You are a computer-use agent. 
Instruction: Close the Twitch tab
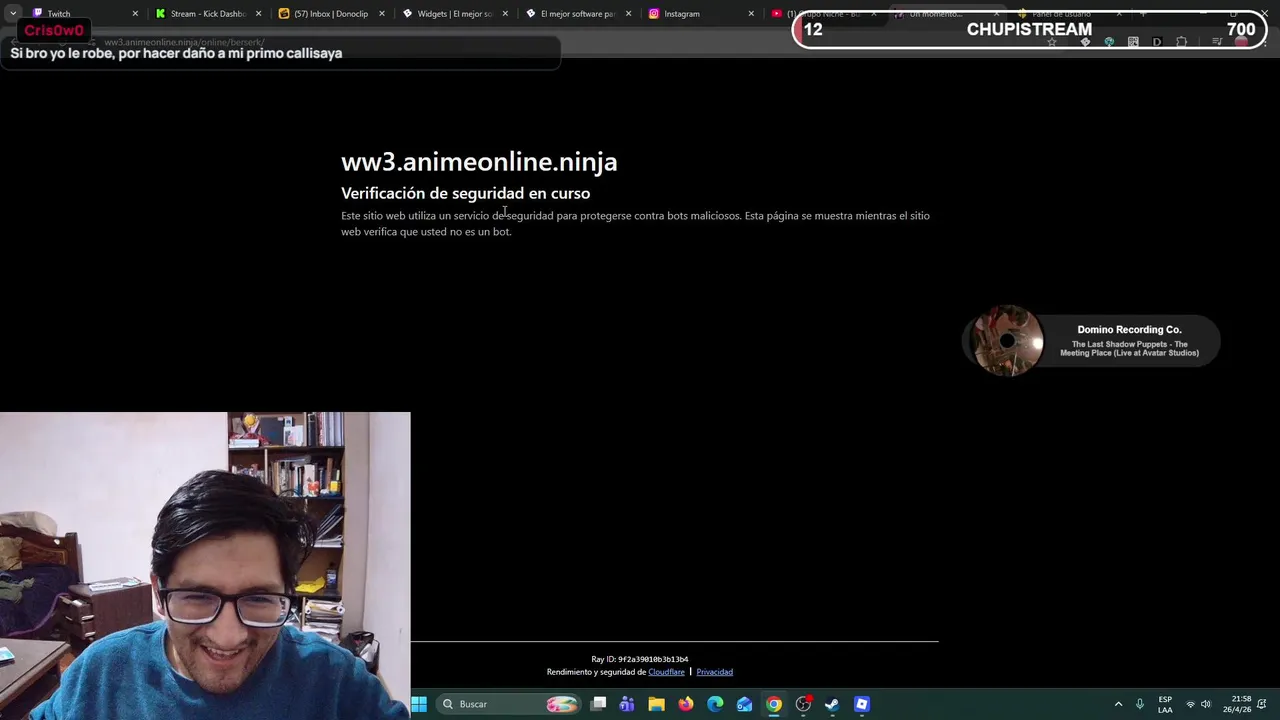(x=135, y=14)
